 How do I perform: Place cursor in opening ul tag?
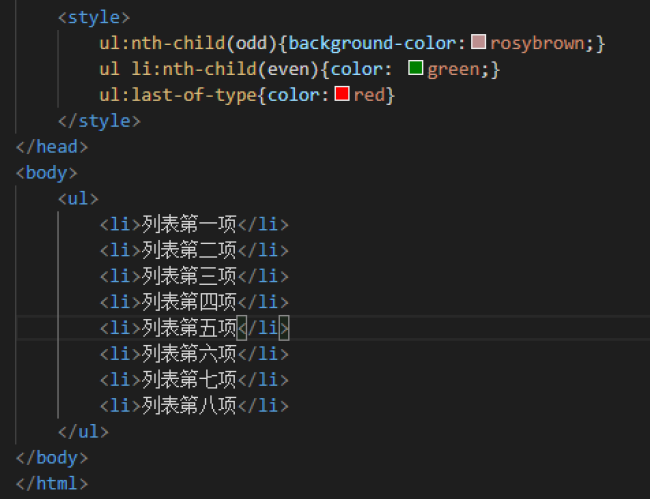click(78, 199)
